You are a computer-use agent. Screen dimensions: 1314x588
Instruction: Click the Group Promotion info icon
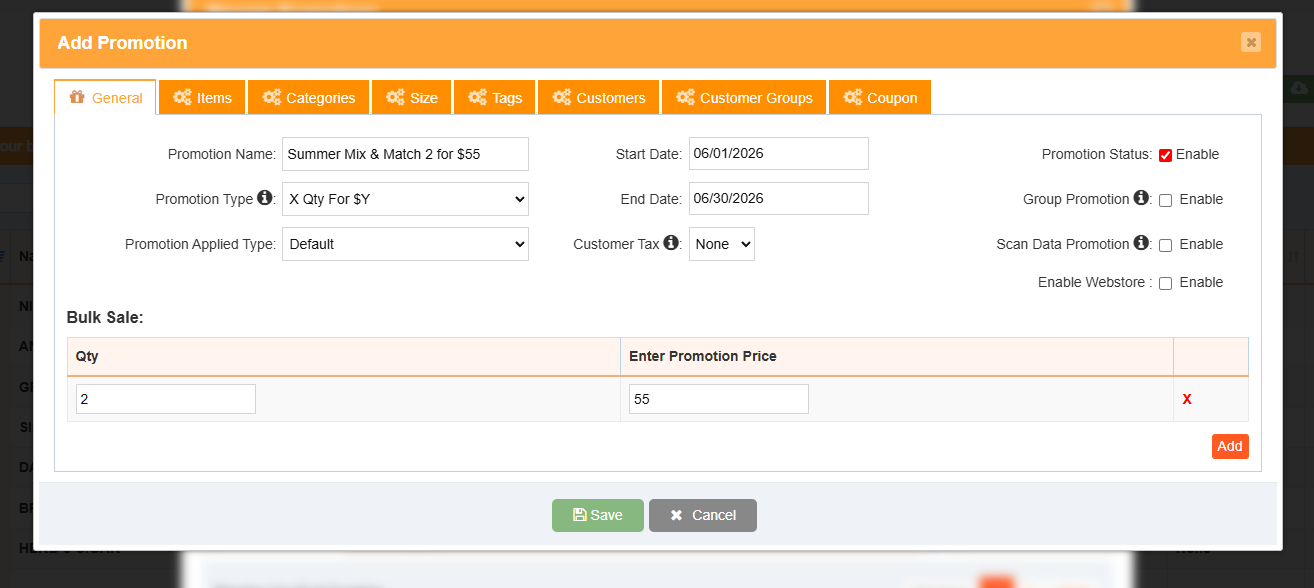point(1140,198)
